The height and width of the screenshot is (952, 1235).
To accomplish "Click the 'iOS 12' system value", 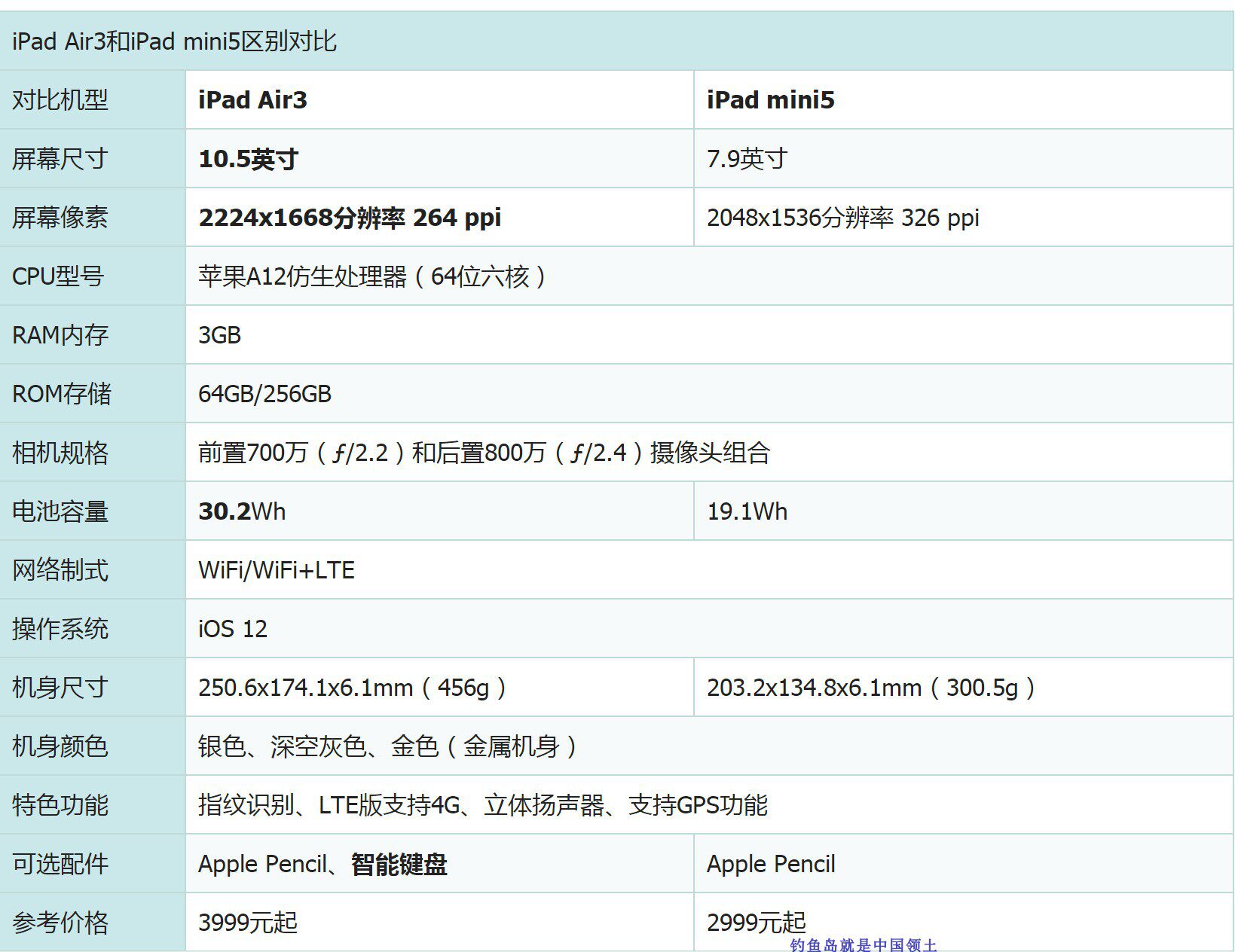I will tap(233, 628).
